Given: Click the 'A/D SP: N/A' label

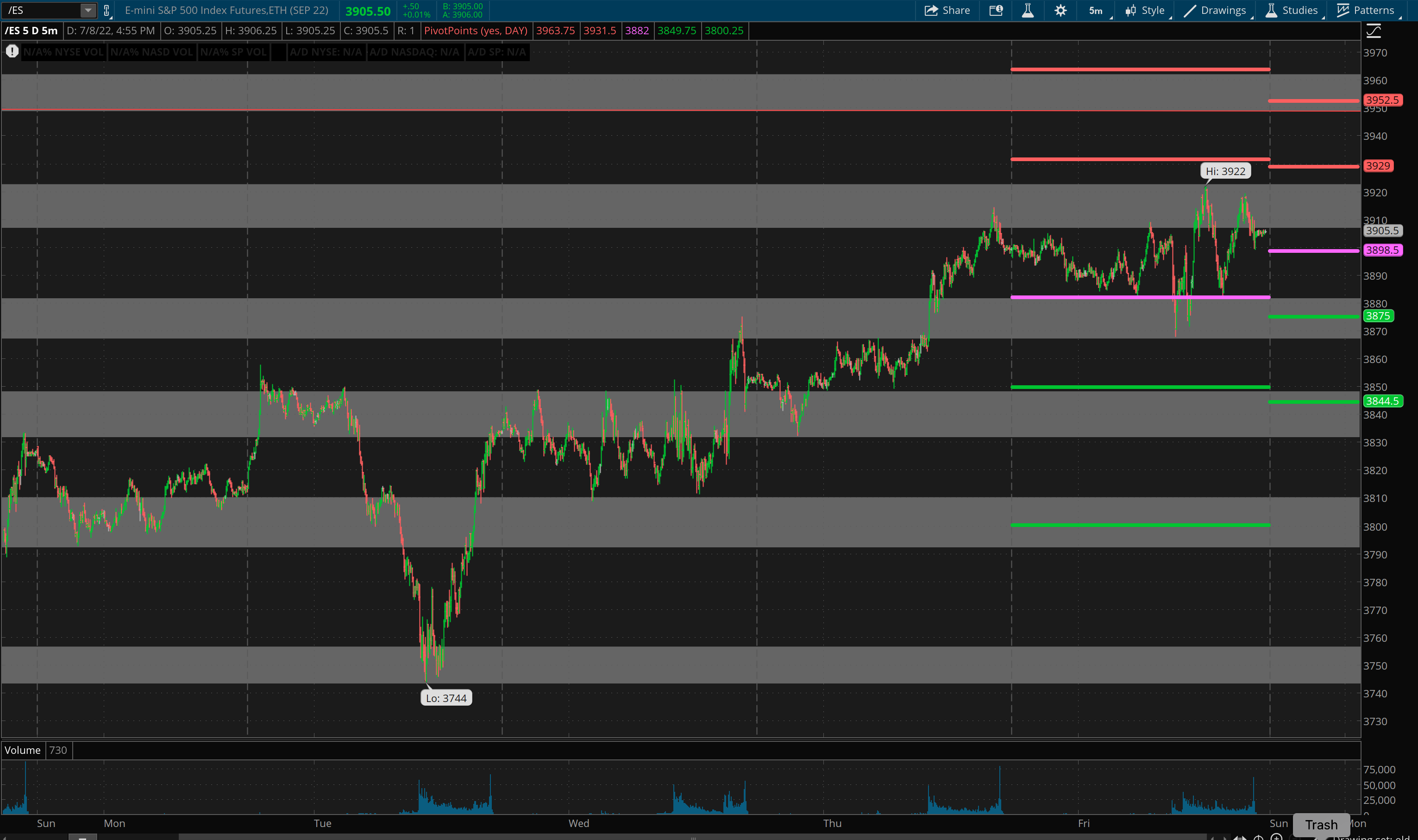Looking at the screenshot, I should [496, 52].
